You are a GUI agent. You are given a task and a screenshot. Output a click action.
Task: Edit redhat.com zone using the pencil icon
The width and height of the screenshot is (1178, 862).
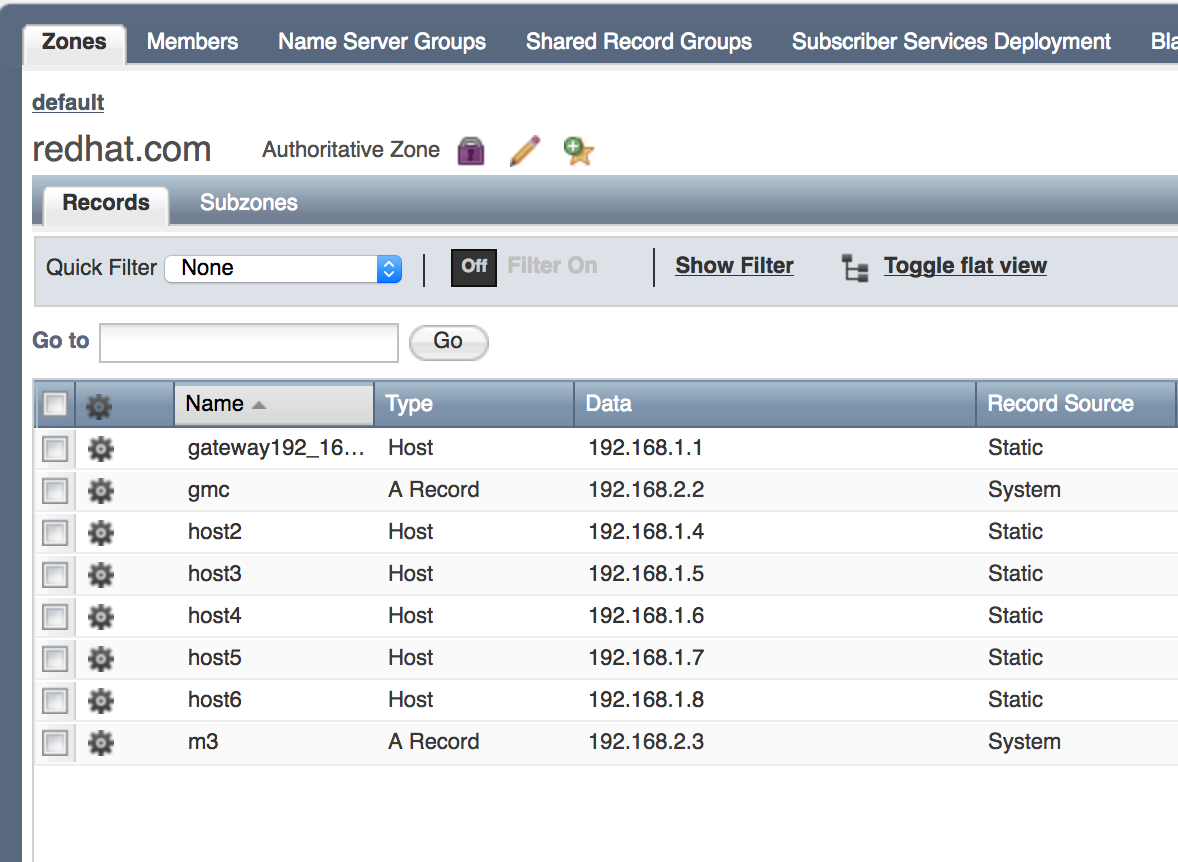coord(524,149)
